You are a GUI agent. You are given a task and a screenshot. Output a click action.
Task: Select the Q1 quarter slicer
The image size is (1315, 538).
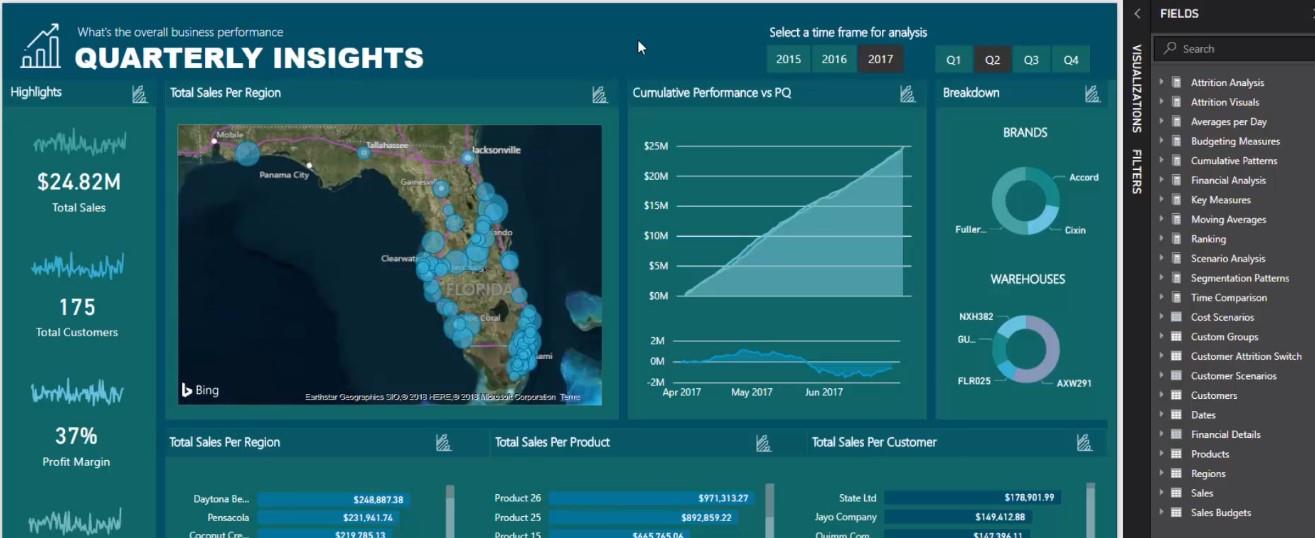[x=954, y=60]
